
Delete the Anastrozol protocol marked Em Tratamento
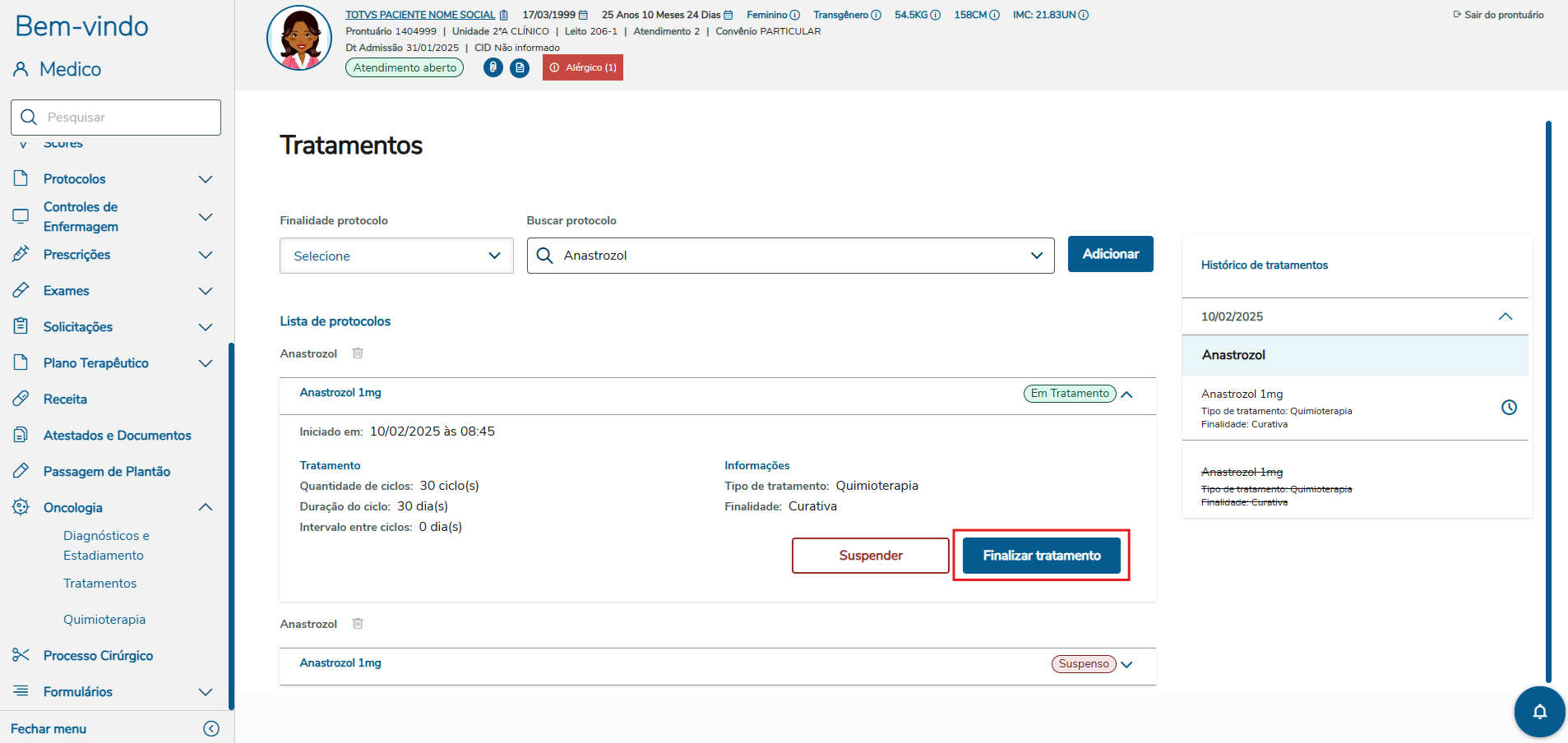pyautogui.click(x=358, y=353)
